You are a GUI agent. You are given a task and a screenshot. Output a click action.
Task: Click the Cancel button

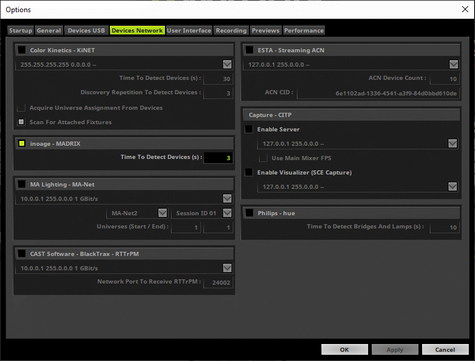445,350
